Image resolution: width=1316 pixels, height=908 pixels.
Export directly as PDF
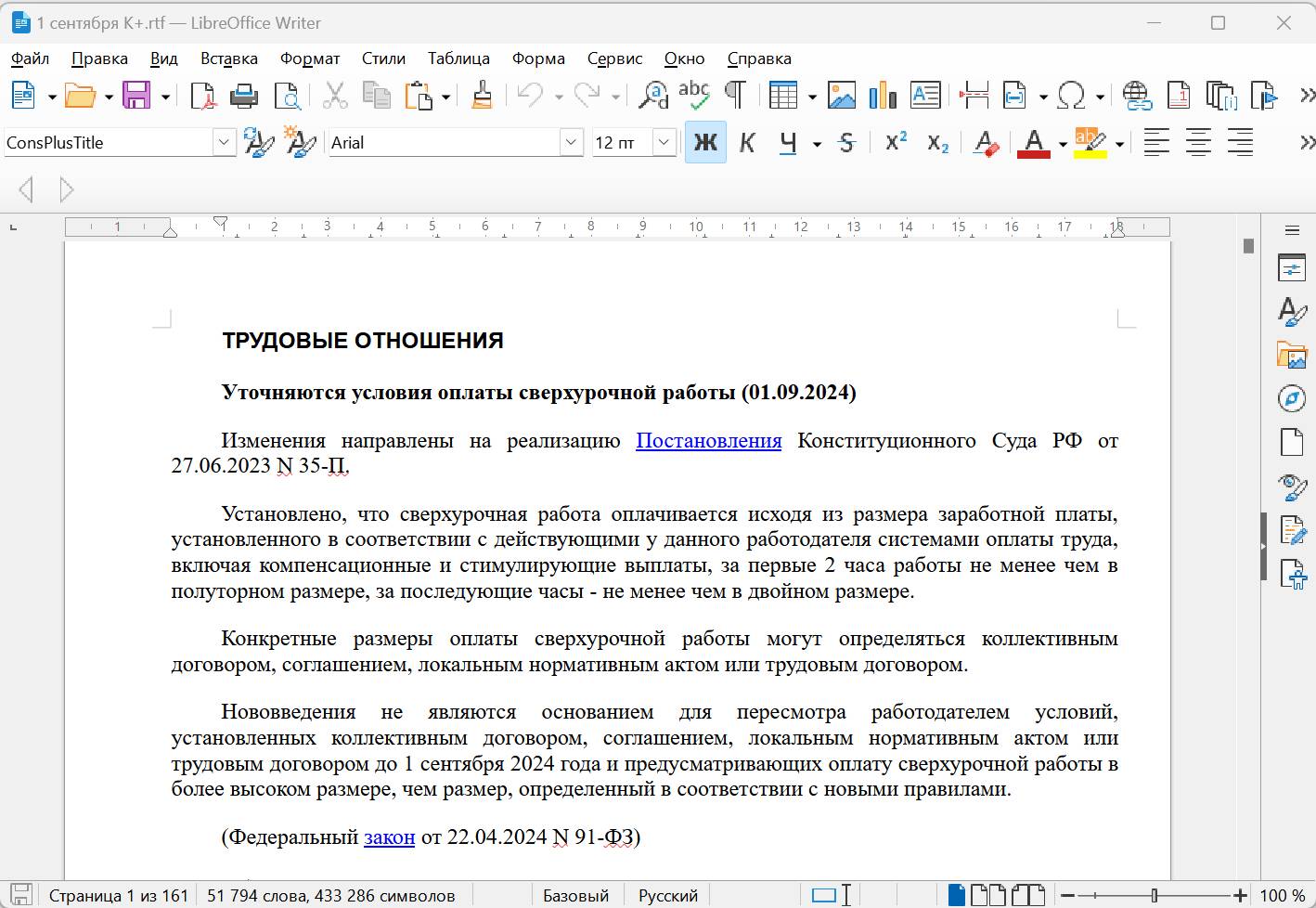pos(202,95)
